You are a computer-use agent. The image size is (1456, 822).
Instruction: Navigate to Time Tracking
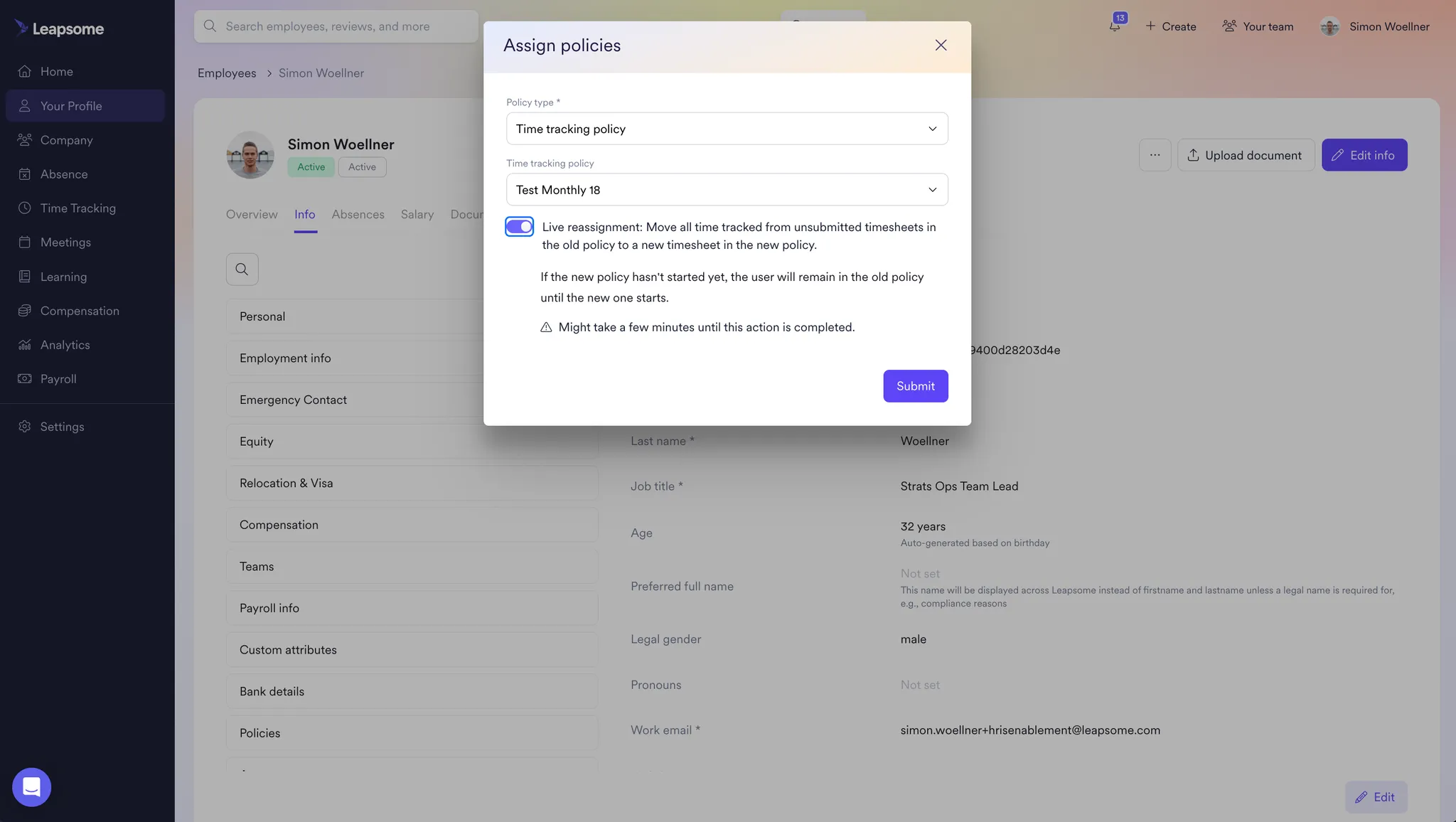[77, 208]
